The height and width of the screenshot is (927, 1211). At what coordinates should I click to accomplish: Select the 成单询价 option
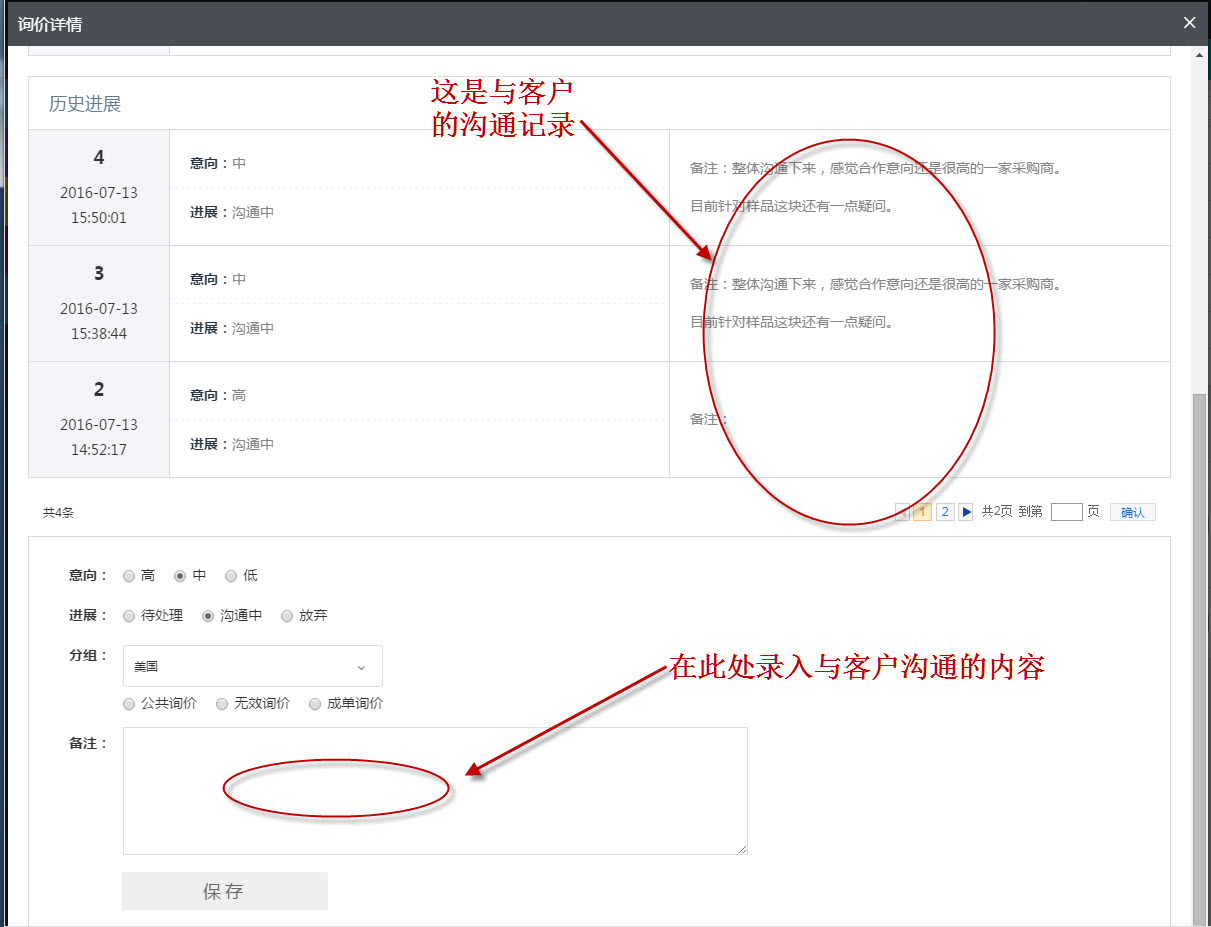pos(315,704)
